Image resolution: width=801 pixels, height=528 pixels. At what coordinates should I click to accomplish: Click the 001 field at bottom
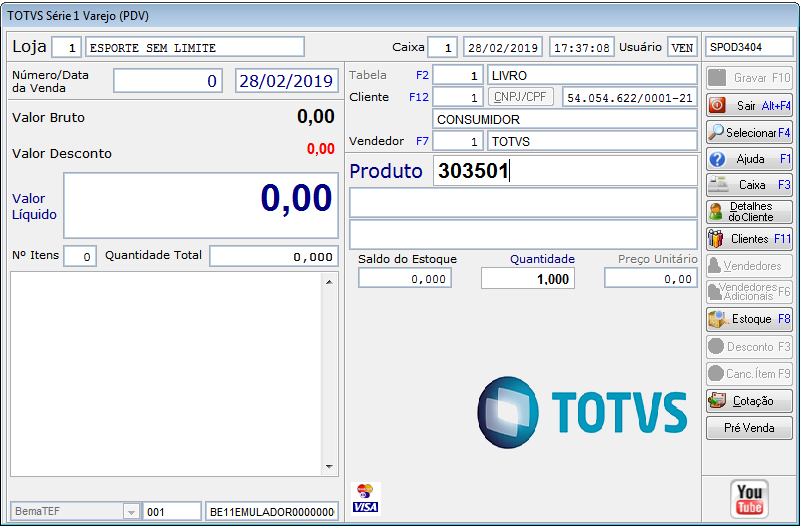pos(172,511)
